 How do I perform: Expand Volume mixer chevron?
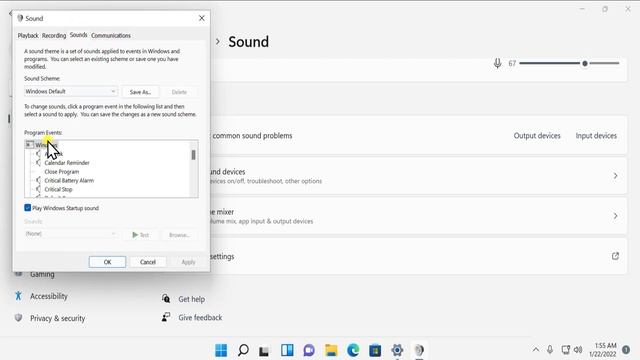click(615, 216)
